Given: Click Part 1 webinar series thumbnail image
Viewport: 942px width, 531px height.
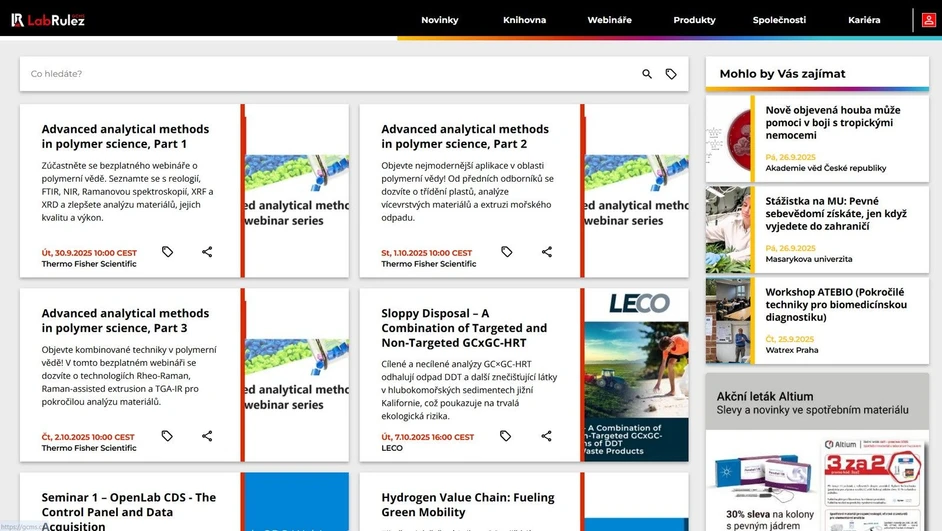Looking at the screenshot, I should coord(297,190).
